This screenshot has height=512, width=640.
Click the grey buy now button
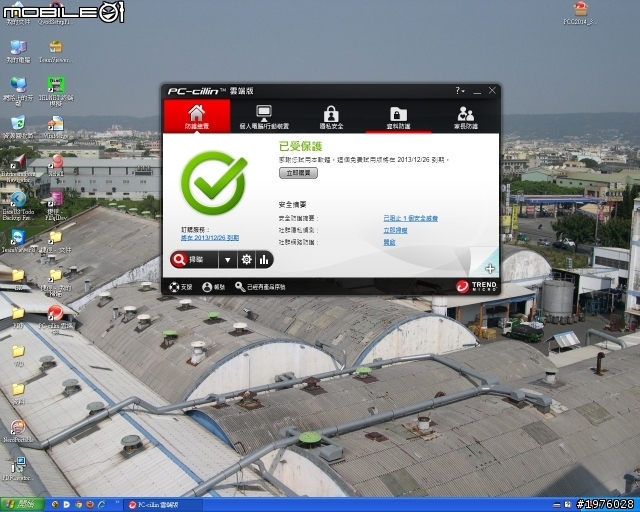(x=298, y=173)
